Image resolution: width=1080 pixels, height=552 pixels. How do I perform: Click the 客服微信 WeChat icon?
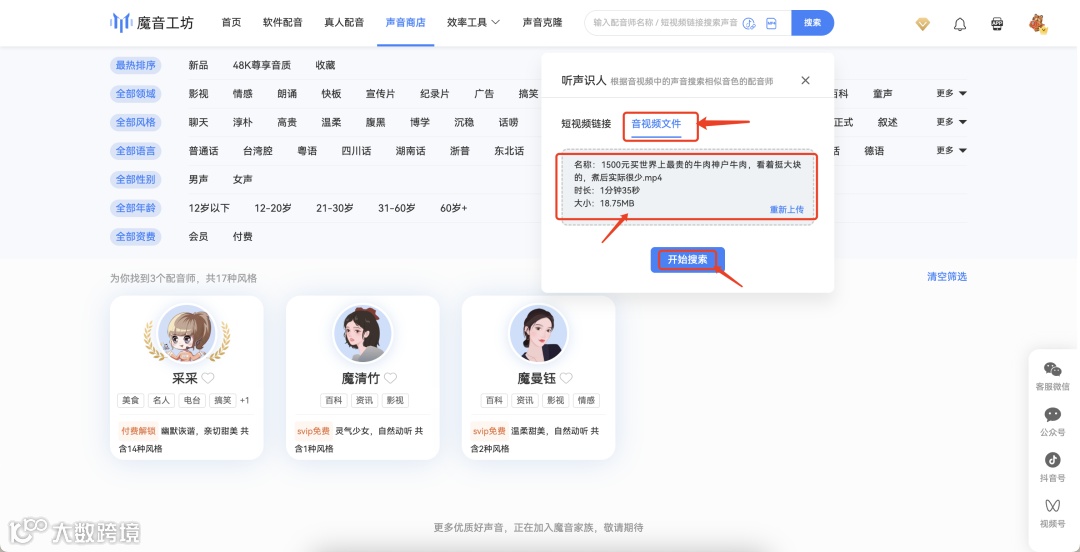pyautogui.click(x=1052, y=370)
